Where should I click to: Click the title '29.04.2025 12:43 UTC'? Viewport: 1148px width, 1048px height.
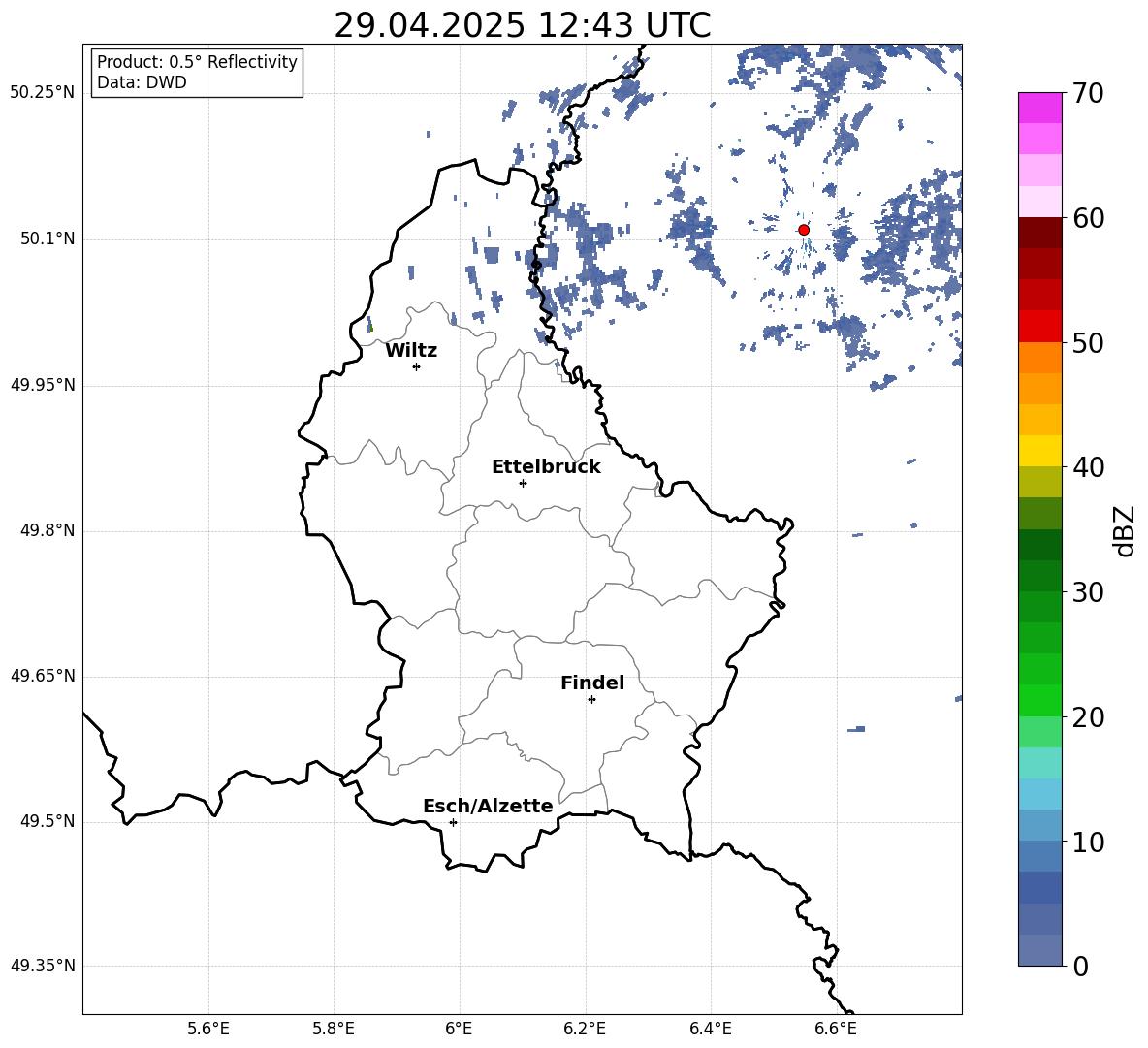pos(522,25)
